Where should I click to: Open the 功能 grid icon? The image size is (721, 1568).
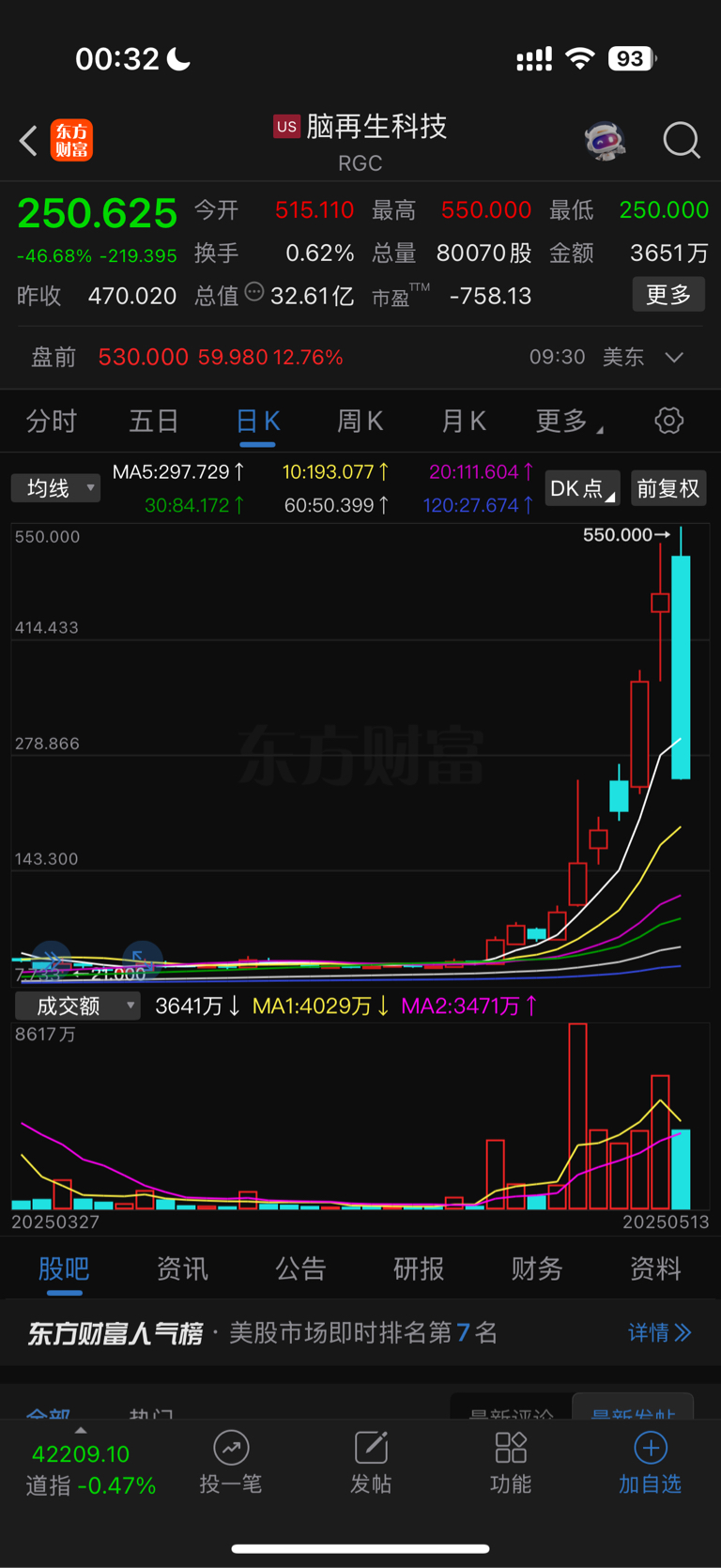(511, 1448)
